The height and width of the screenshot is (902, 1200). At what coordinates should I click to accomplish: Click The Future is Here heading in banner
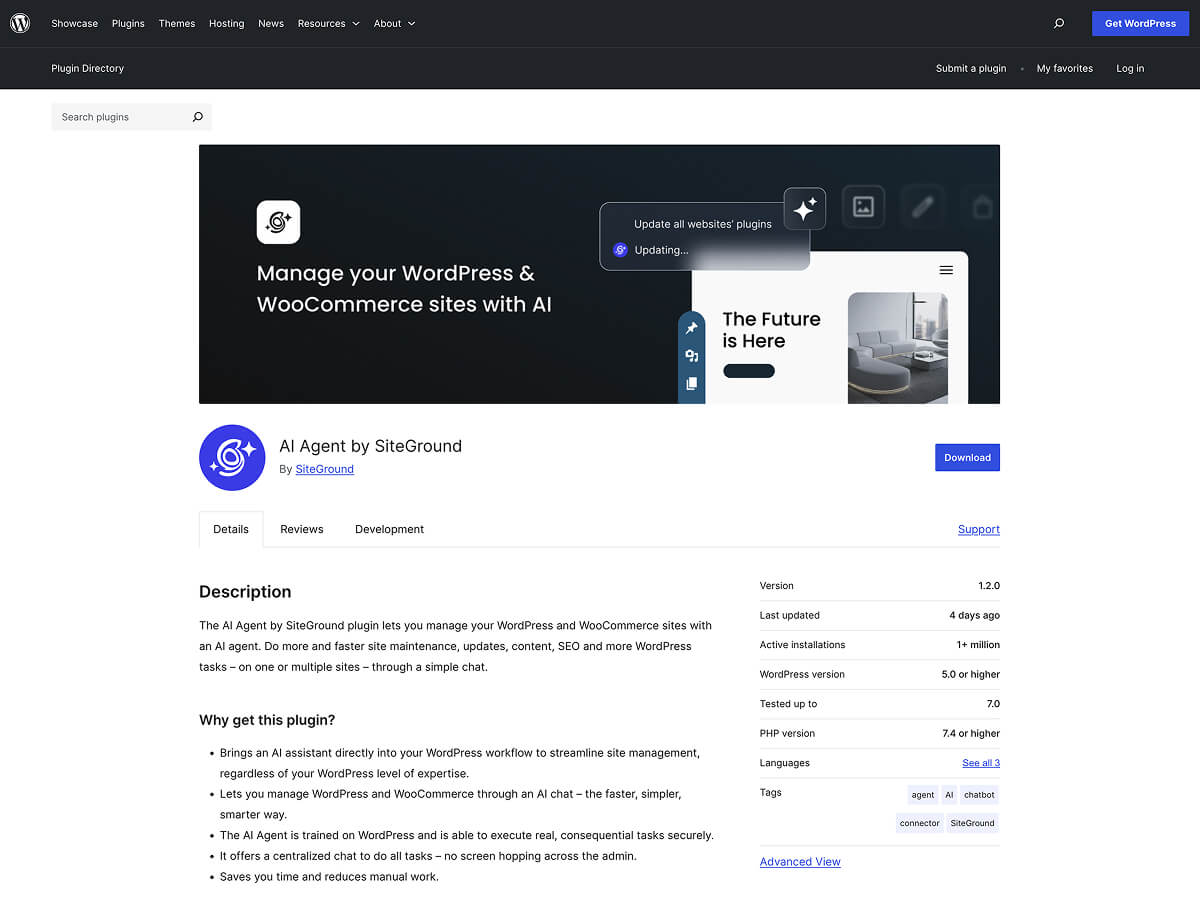[771, 330]
